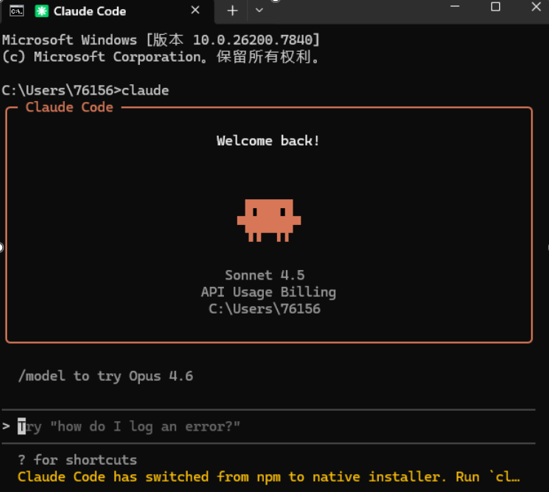The image size is (549, 492).
Task: Click the '? for shortcuts' hint
Action: (77, 460)
